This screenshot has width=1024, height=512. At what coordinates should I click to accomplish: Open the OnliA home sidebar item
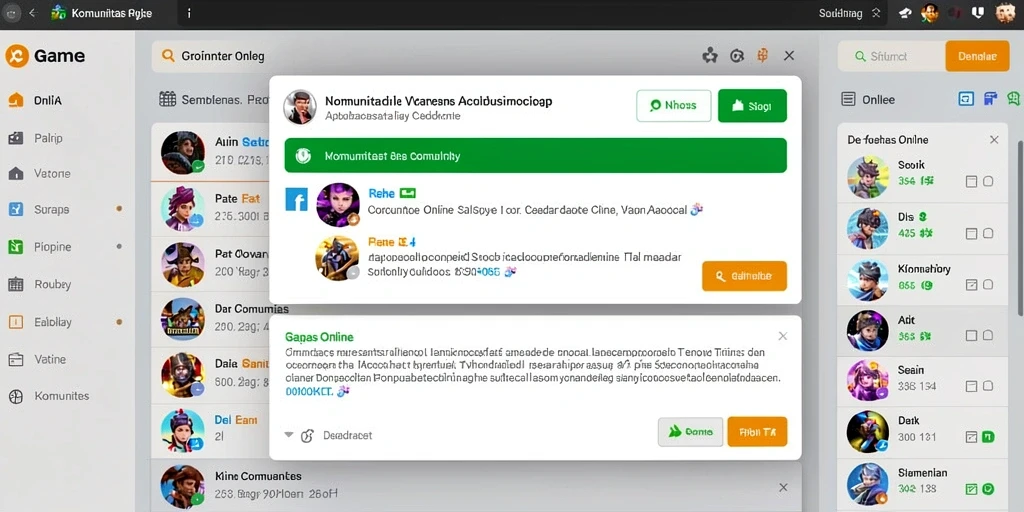tap(36, 101)
